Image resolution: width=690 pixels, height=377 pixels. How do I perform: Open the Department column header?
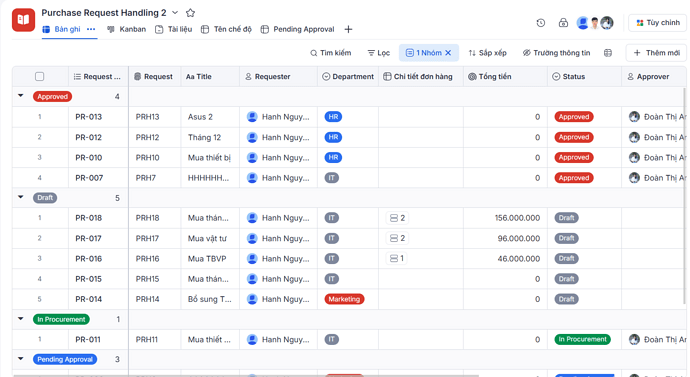click(348, 77)
